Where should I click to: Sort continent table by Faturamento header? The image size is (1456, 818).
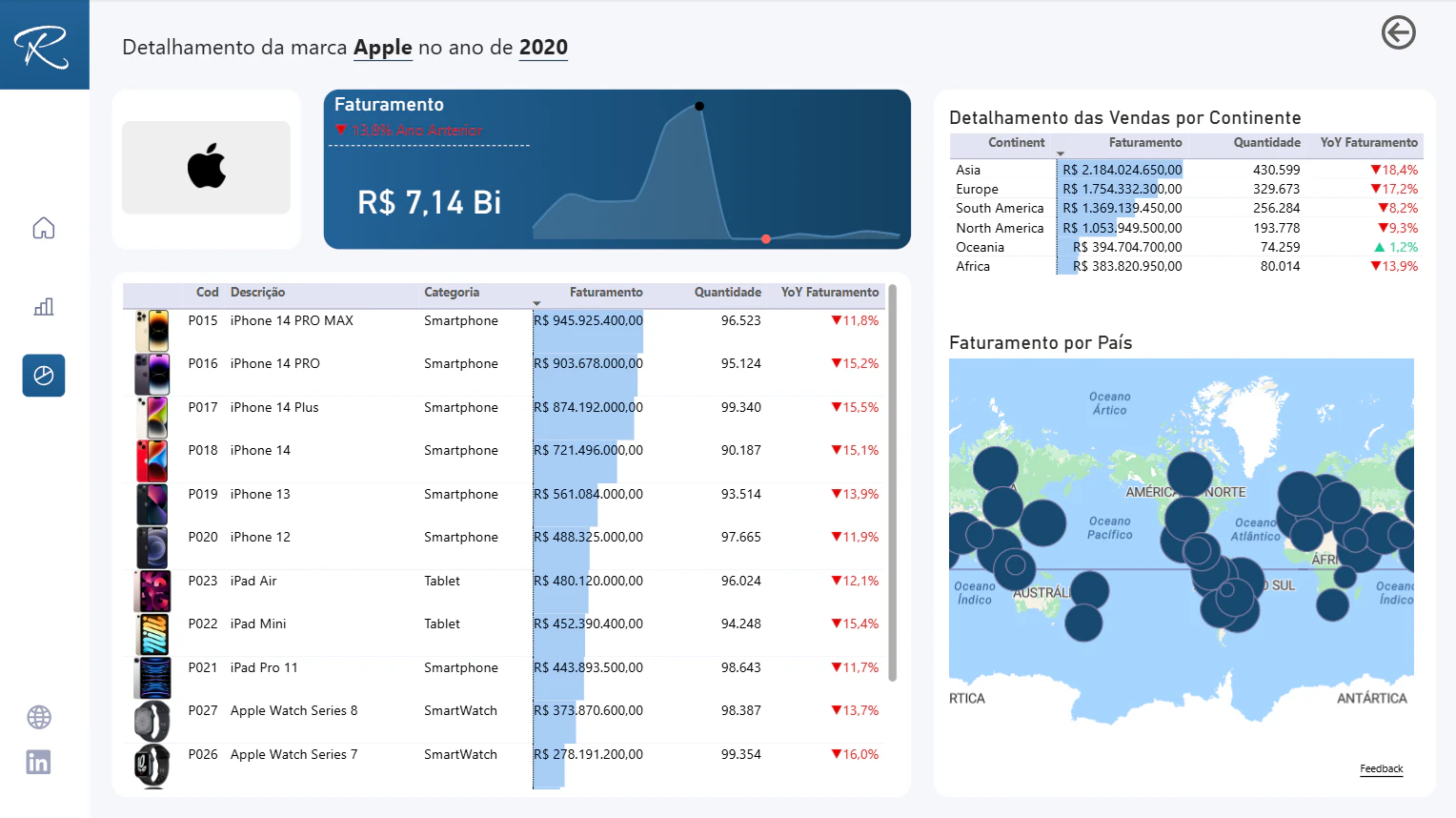click(x=1145, y=143)
